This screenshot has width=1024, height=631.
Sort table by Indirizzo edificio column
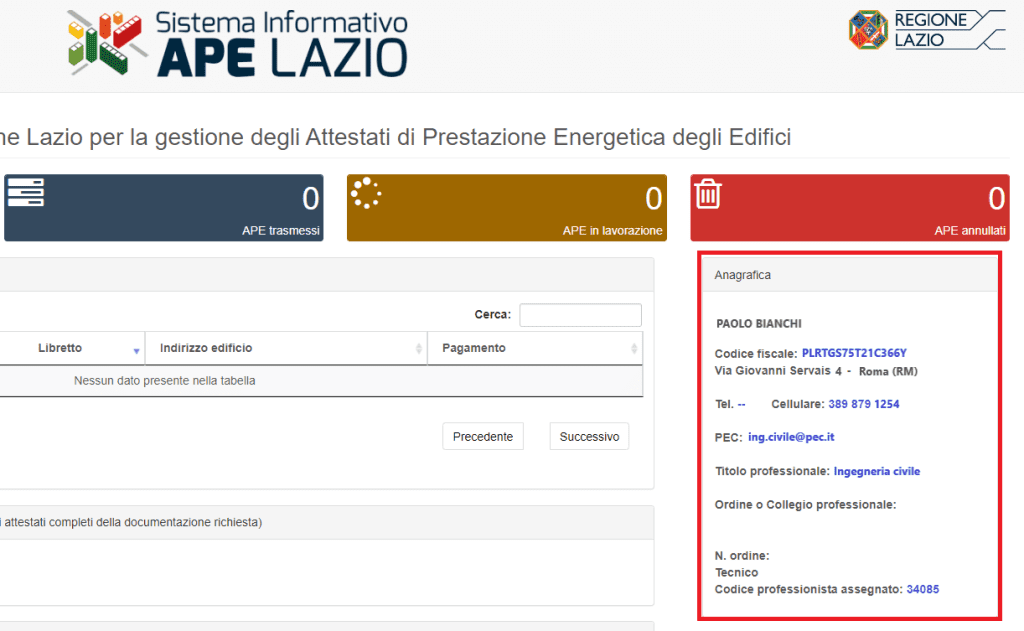286,348
